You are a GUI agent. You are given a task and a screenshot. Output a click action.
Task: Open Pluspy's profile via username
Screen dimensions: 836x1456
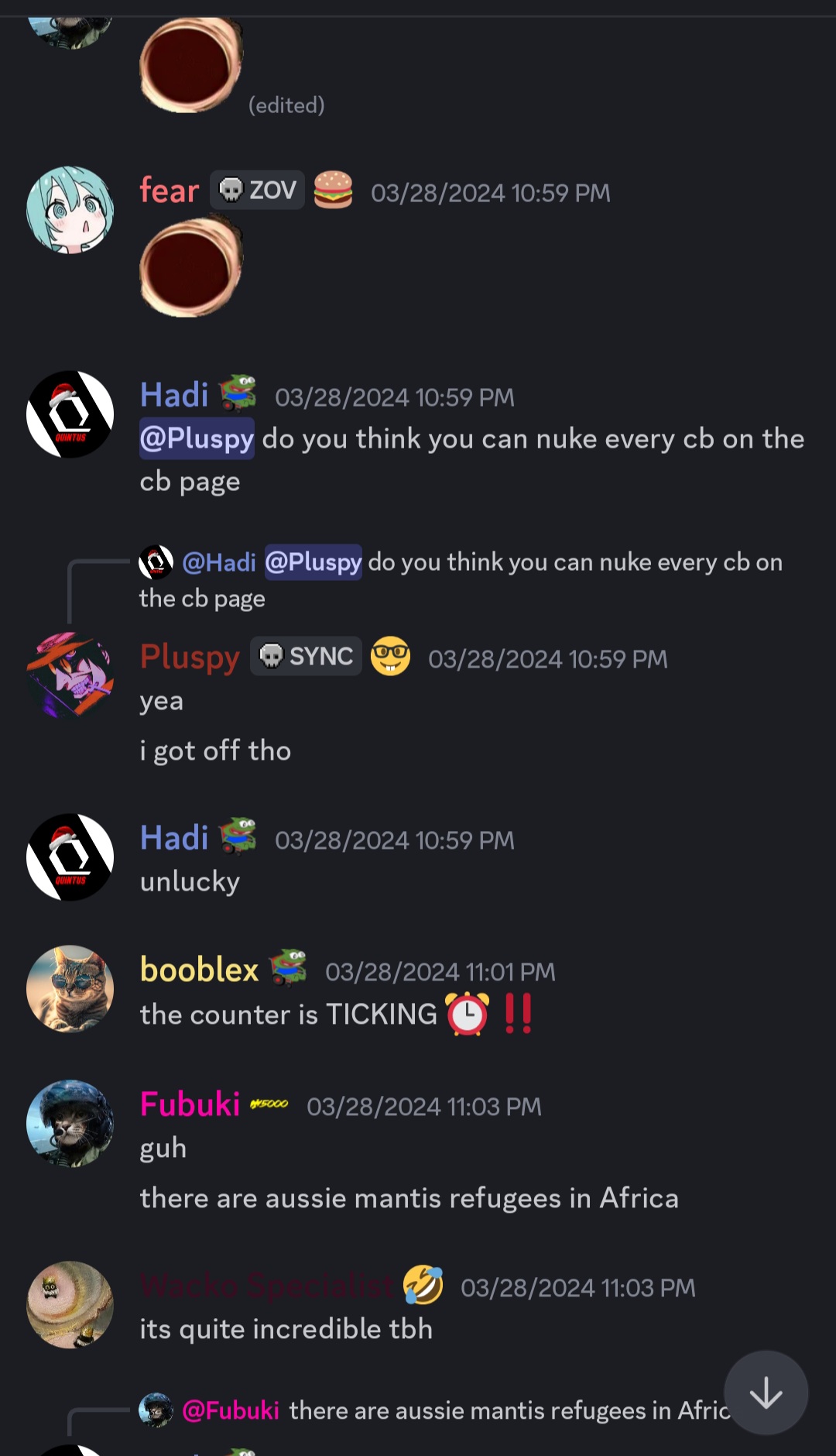[x=190, y=658]
